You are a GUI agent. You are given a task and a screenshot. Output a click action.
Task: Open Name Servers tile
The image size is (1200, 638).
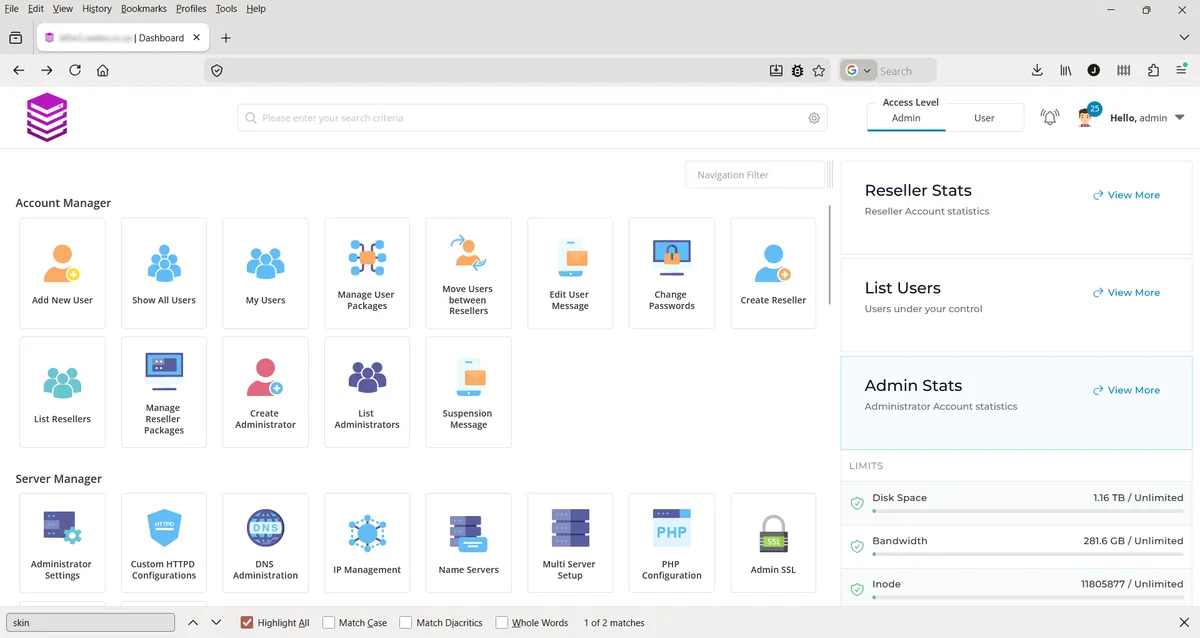pyautogui.click(x=468, y=543)
